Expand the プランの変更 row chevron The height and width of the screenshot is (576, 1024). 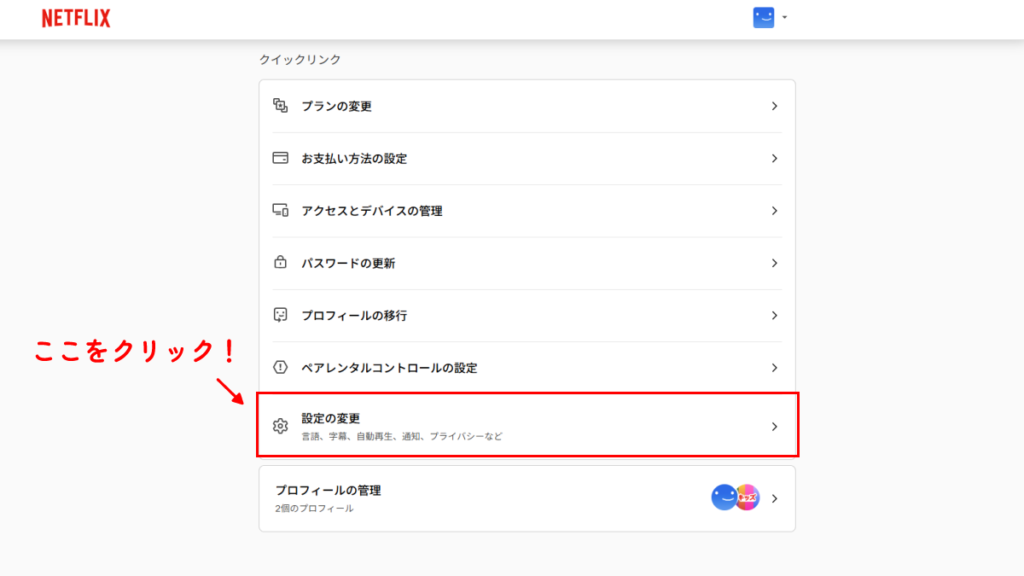point(775,106)
